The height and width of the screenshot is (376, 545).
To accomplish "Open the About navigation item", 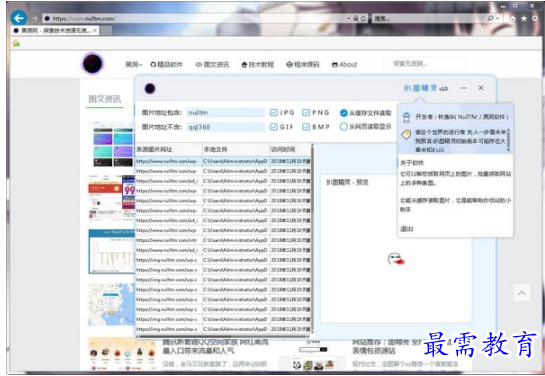I will tap(344, 64).
